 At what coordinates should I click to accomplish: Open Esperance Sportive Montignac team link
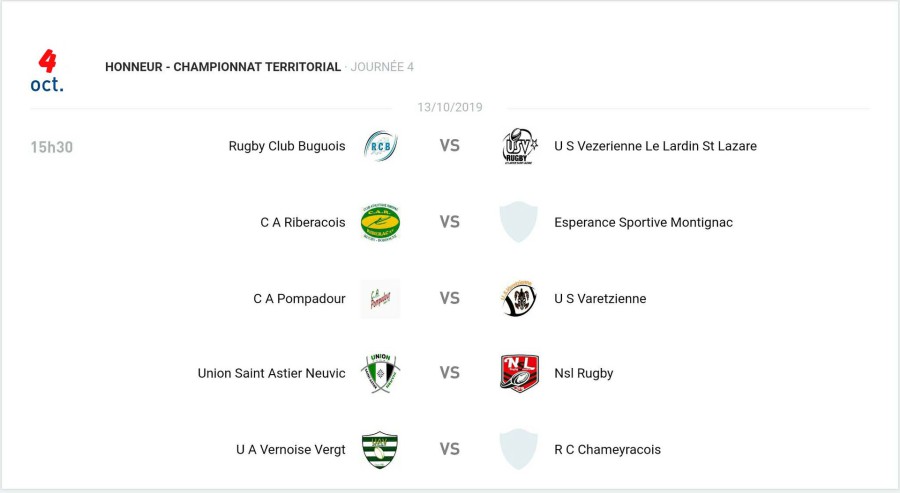point(643,222)
